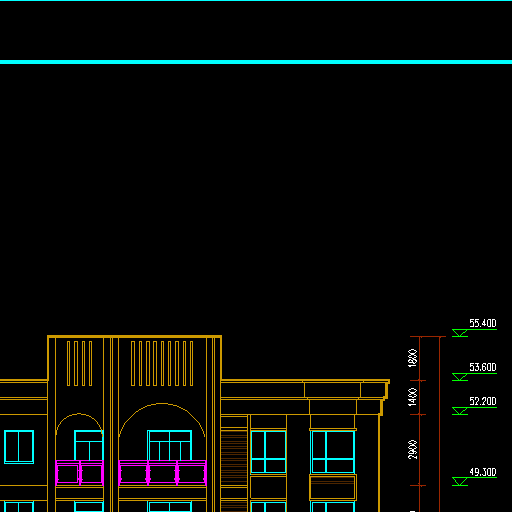Viewport: 512px width, 512px height.
Task: Click the green elevation marker triangle at 55.400
Action: click(x=460, y=333)
